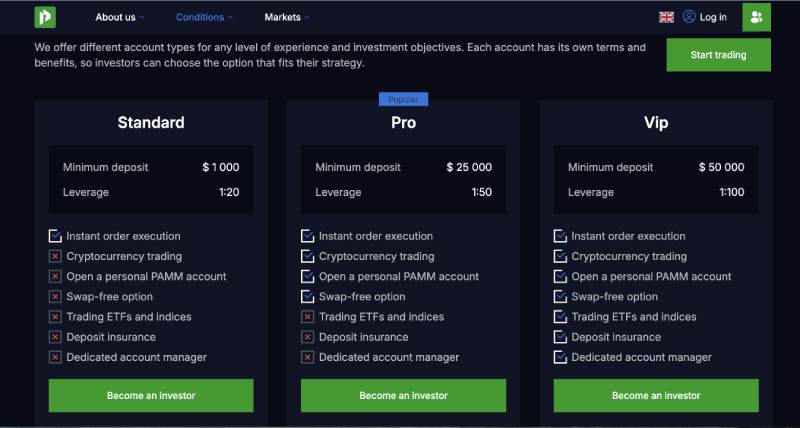Click Standard's Cryptocurrency trading red cross icon

click(x=55, y=256)
